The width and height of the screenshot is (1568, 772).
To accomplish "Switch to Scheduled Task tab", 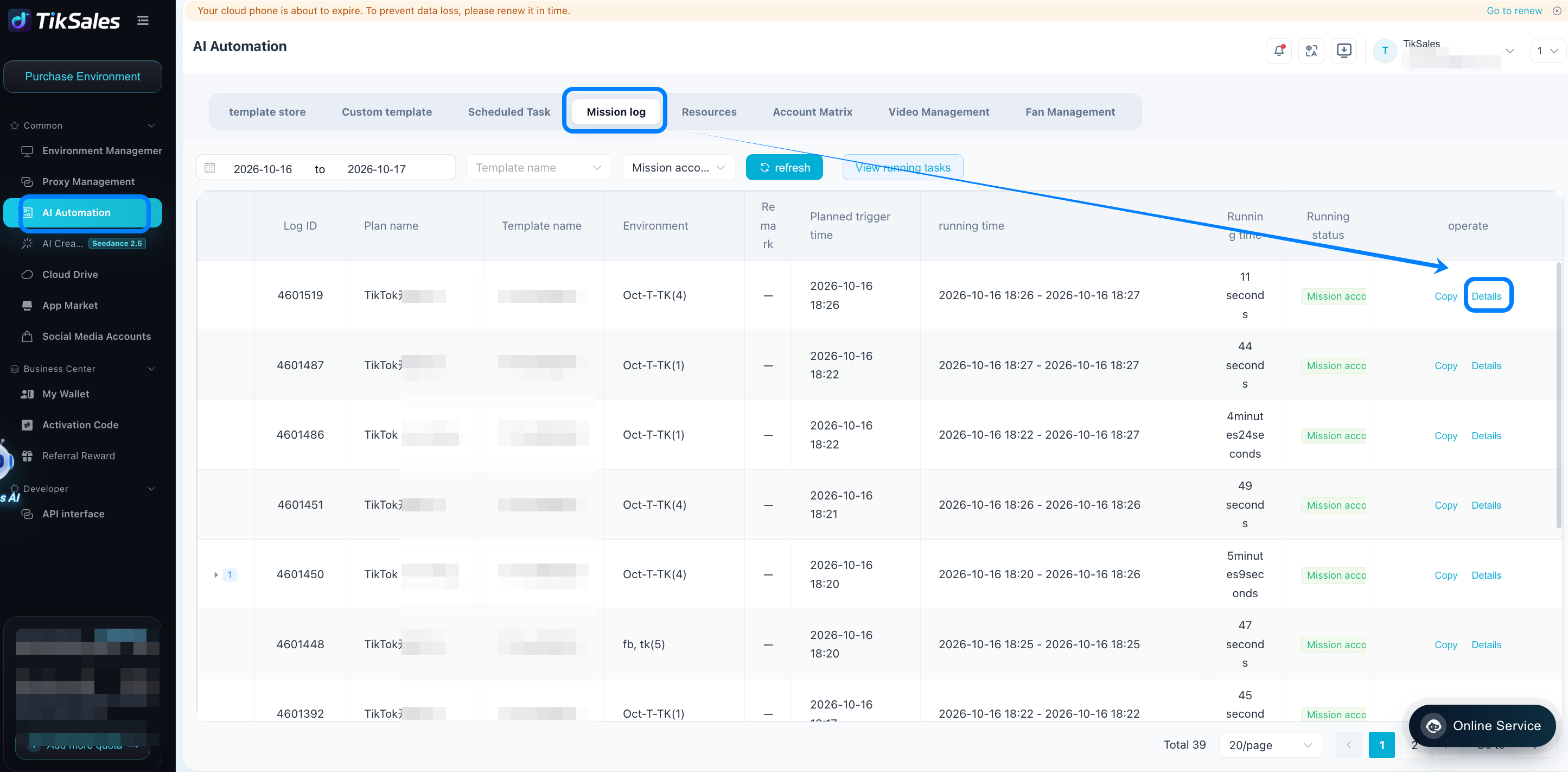I will [x=509, y=112].
